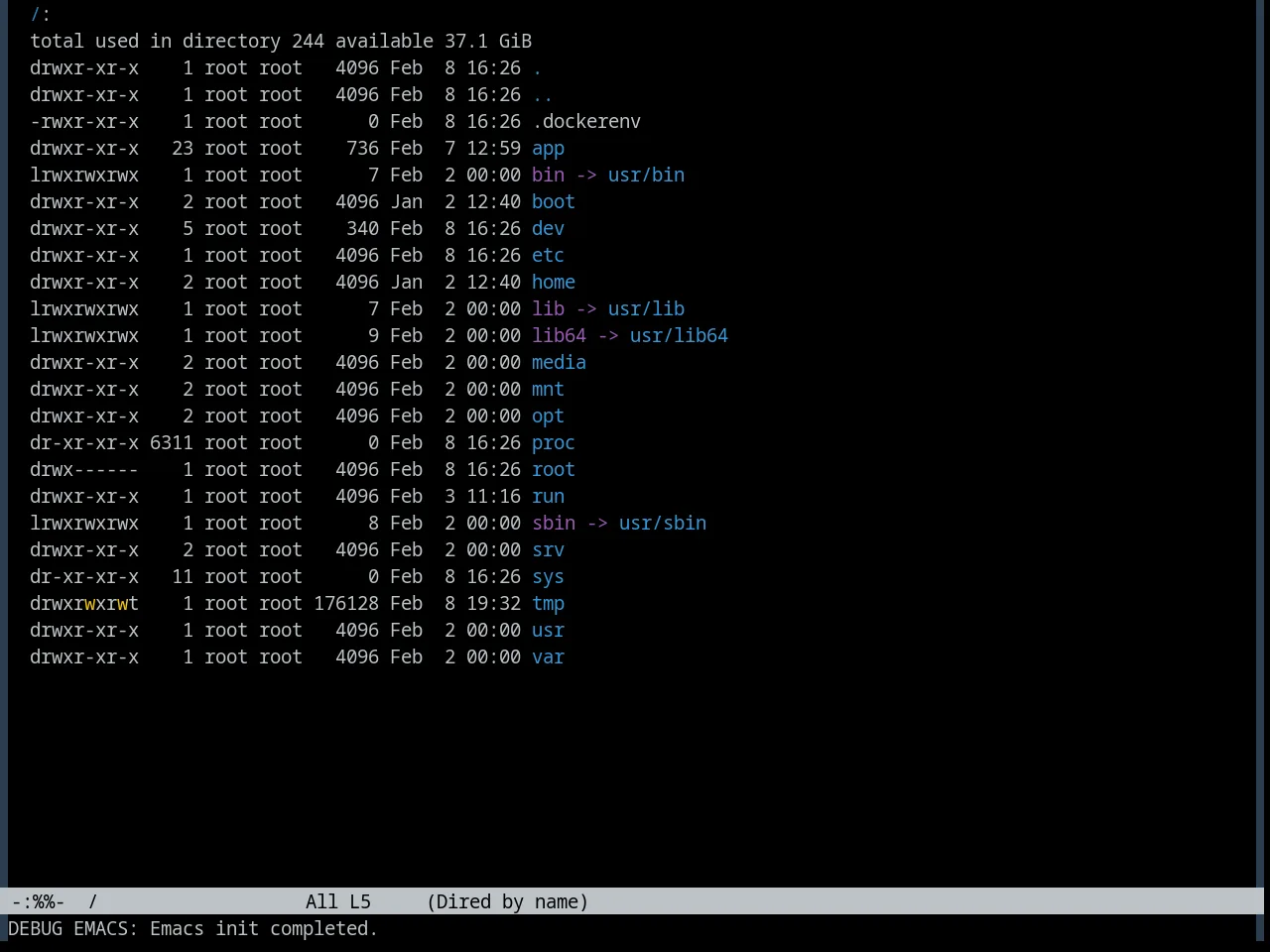The width and height of the screenshot is (1270, 952).
Task: Click the usr/bin symlink target
Action: tap(646, 176)
